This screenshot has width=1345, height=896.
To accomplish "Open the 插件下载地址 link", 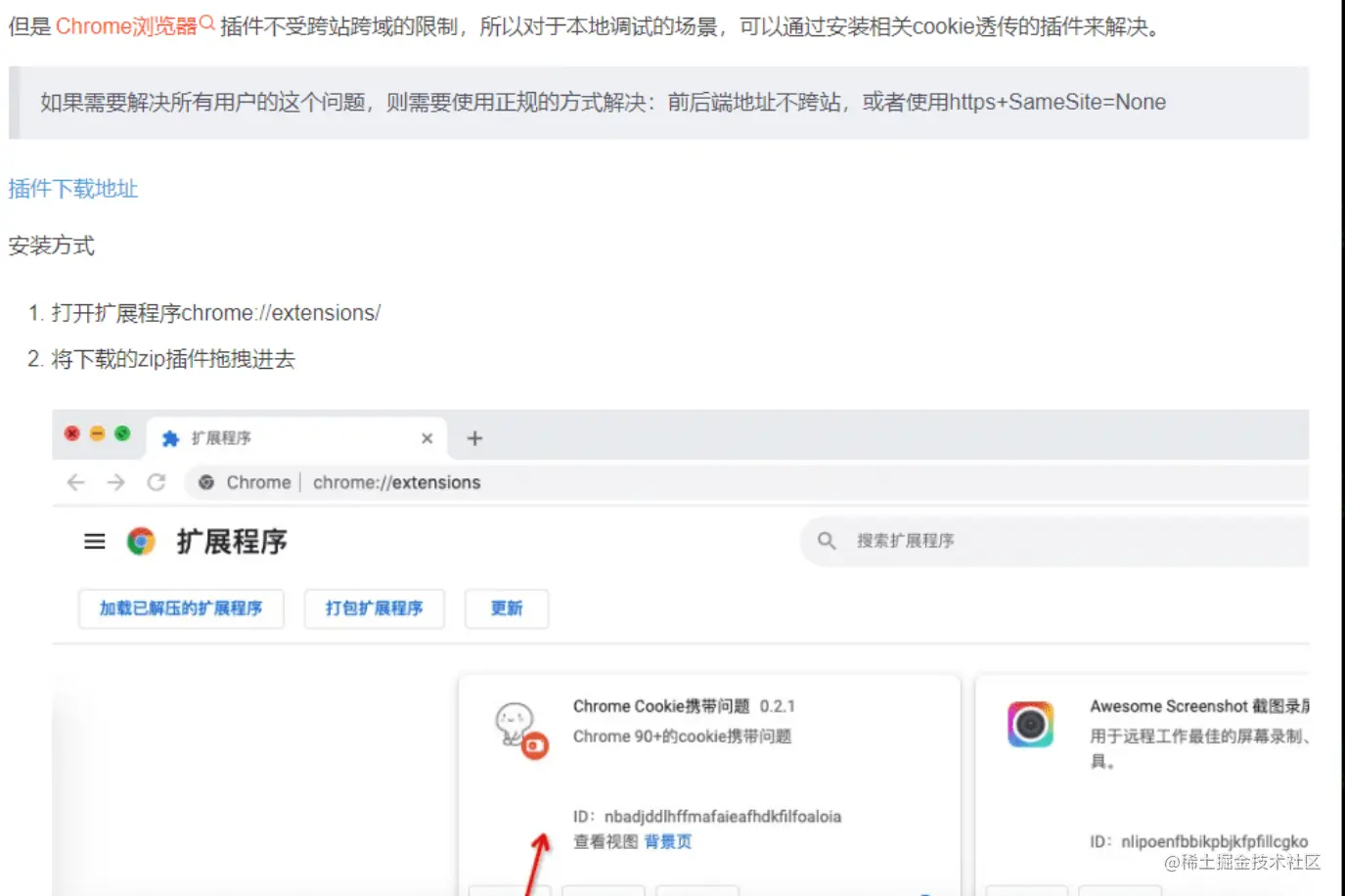I will (x=73, y=189).
